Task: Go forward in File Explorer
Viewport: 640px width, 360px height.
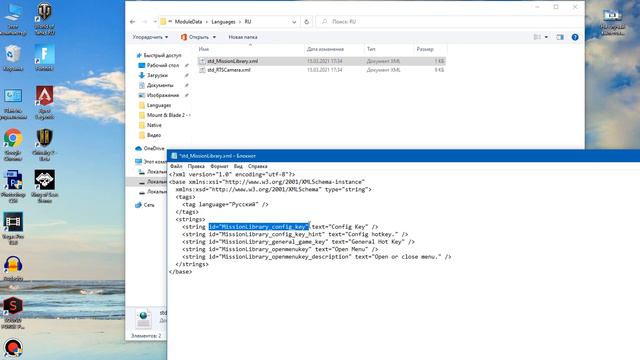Action: (144, 22)
